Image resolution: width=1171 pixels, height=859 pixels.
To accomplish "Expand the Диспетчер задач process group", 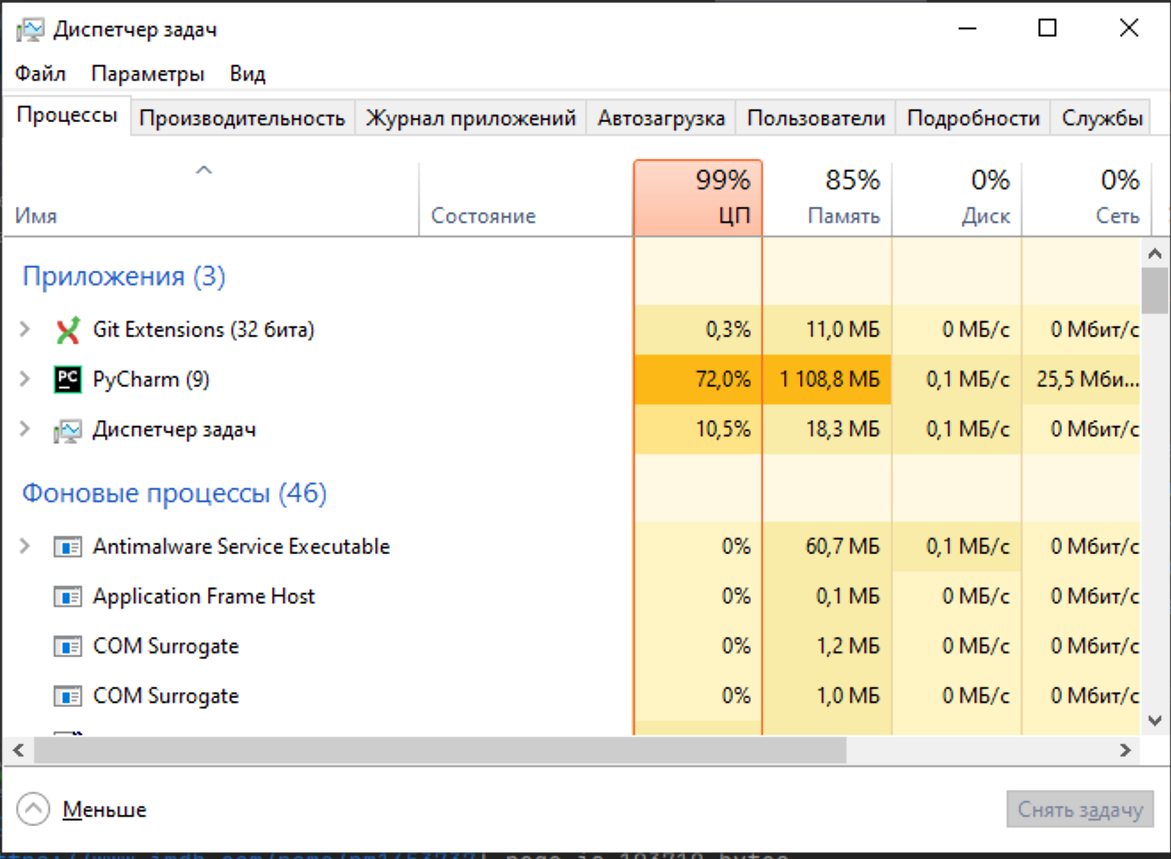I will 25,430.
